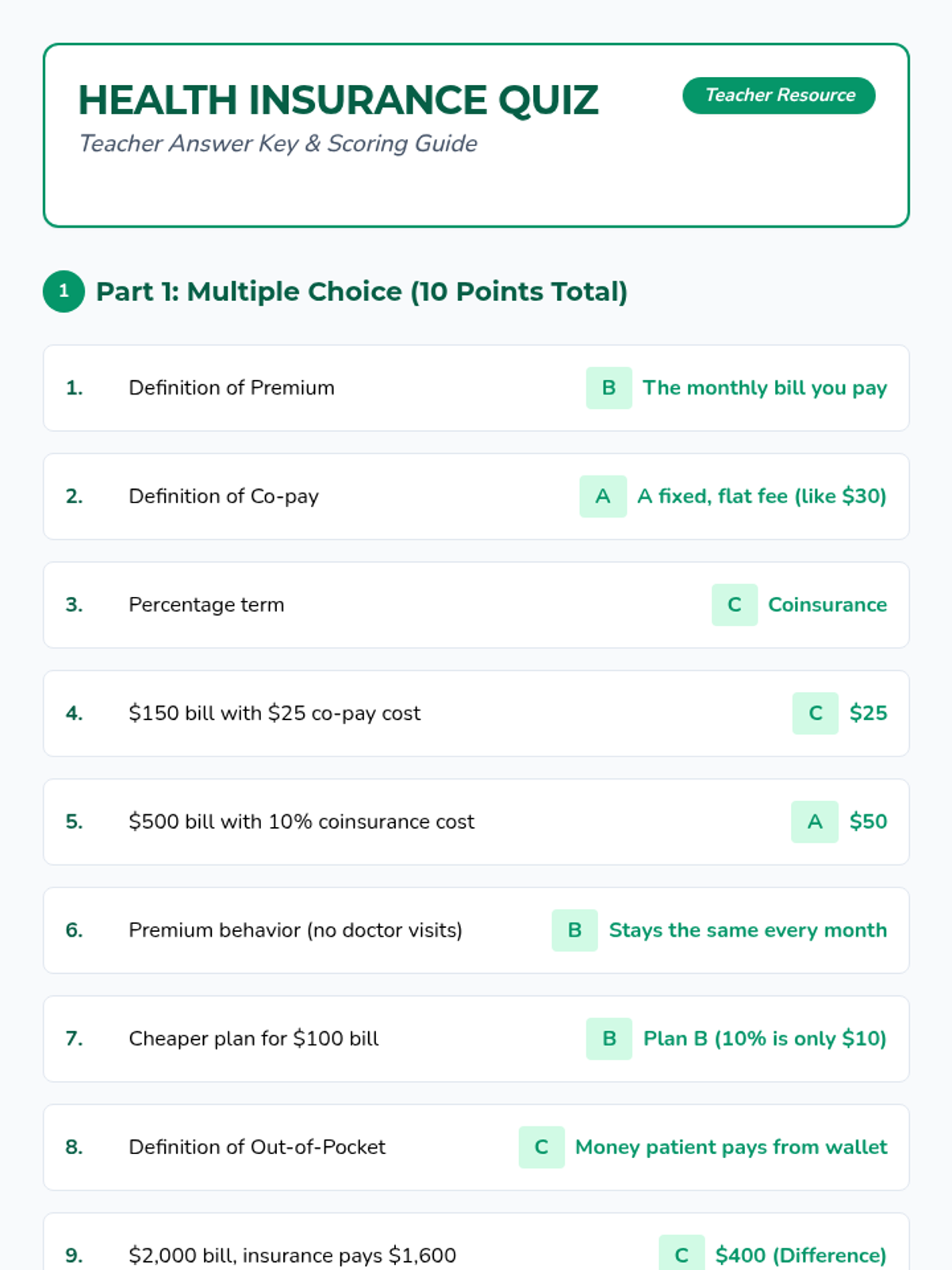Click the C badge beside $400 (Difference)

(681, 1254)
